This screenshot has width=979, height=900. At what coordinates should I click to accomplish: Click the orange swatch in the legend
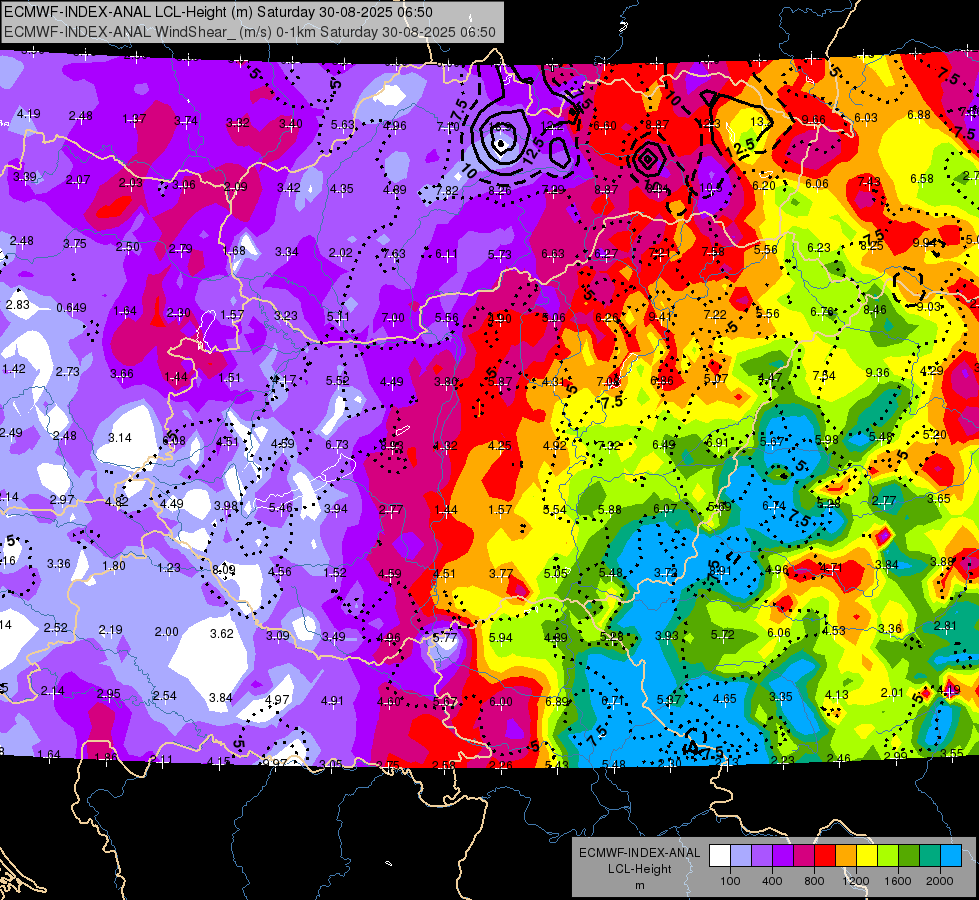(x=846, y=856)
